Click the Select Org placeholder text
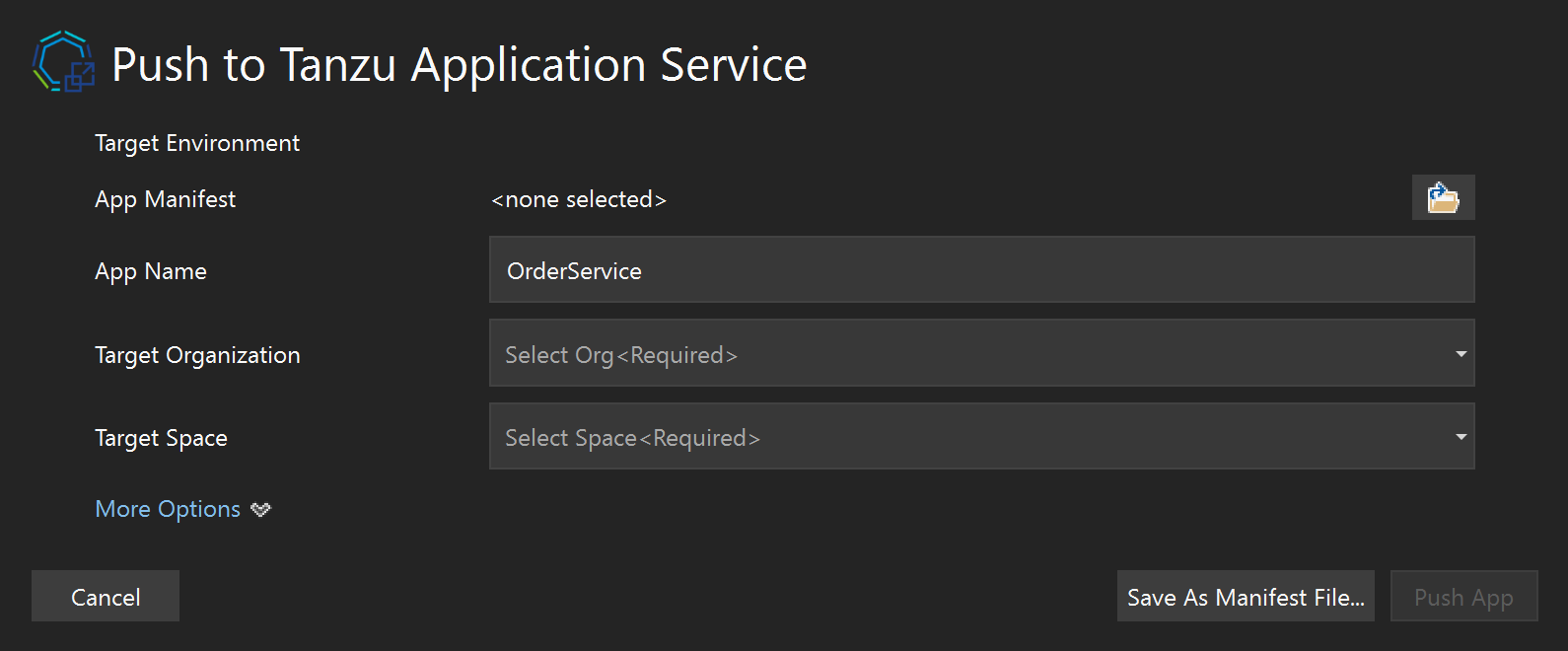Screen dimensions: 1568x651 pos(620,355)
